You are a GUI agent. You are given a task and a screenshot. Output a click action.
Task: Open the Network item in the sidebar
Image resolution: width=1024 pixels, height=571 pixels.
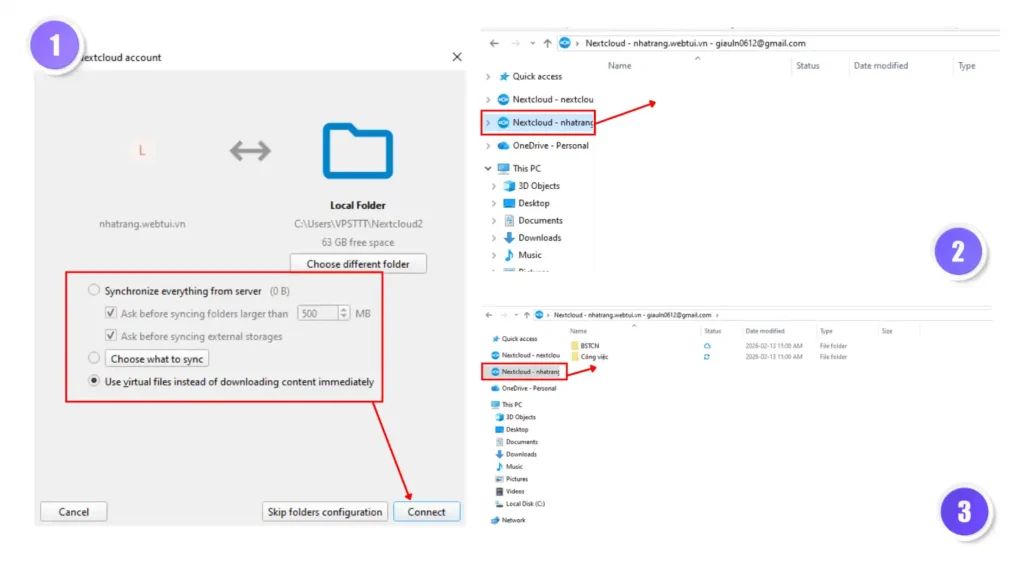(512, 520)
